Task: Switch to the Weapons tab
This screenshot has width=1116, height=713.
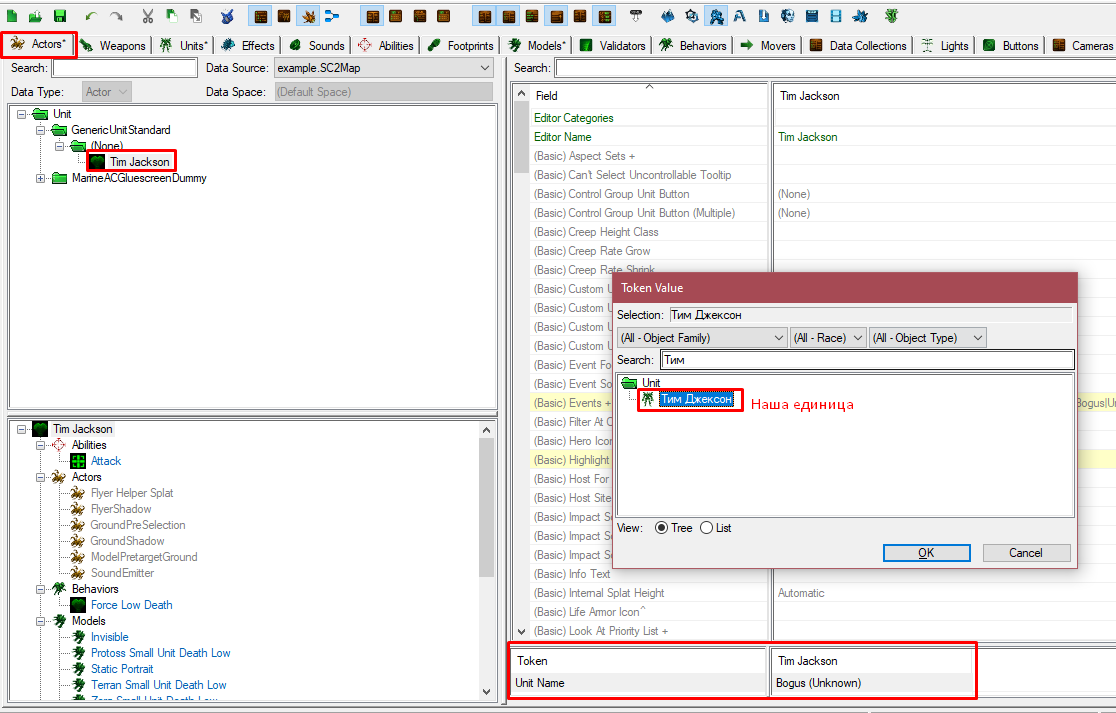Action: click(113, 46)
